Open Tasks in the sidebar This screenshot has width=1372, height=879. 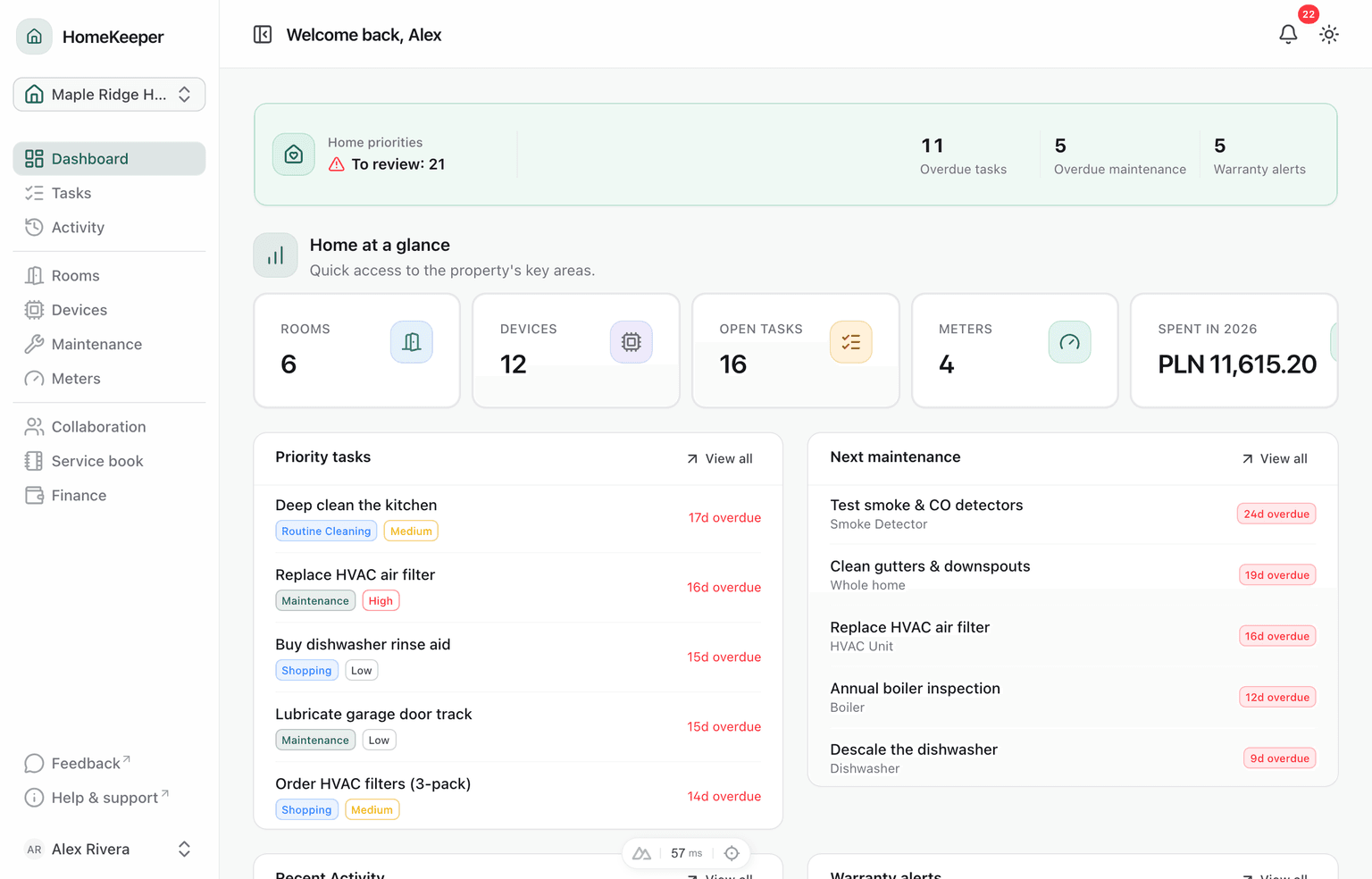pyautogui.click(x=109, y=193)
